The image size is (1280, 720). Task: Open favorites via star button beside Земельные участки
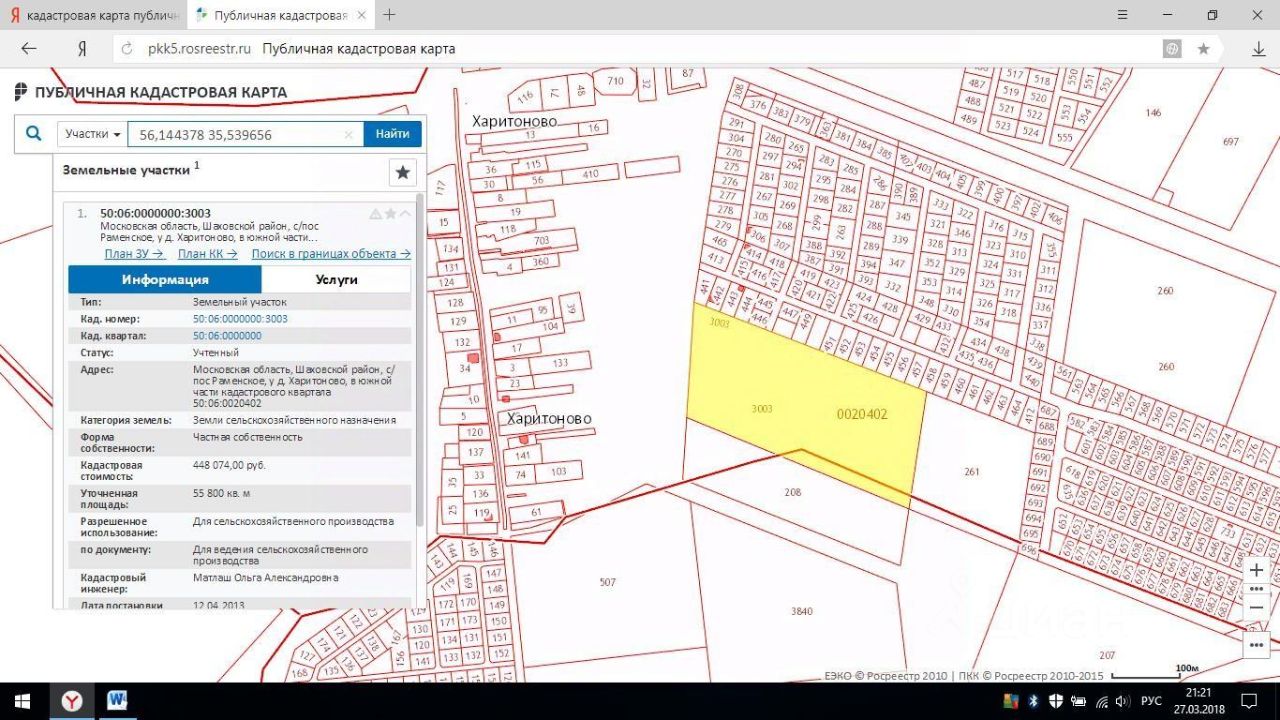tap(403, 172)
